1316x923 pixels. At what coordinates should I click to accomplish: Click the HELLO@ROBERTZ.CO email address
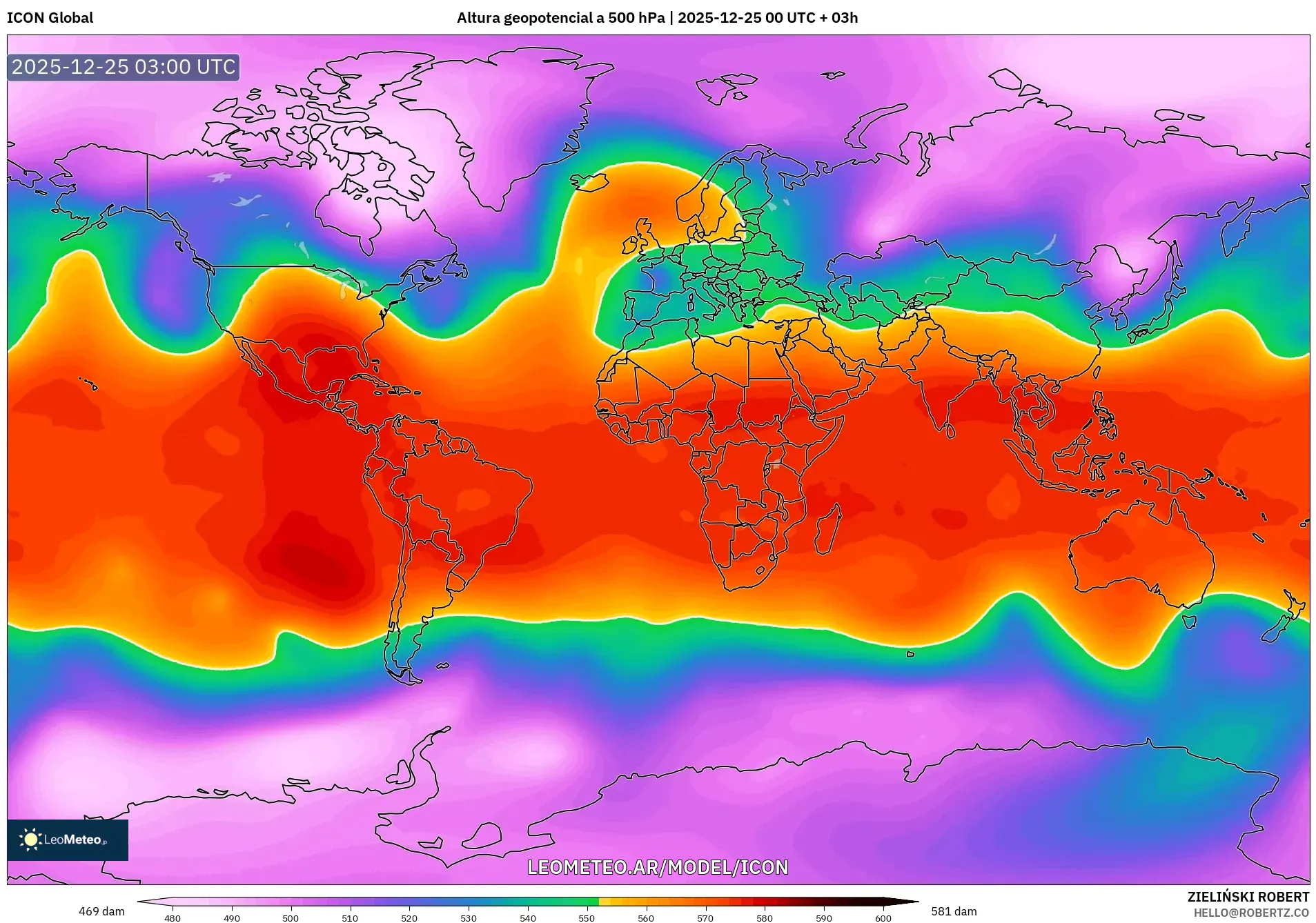[1251, 913]
